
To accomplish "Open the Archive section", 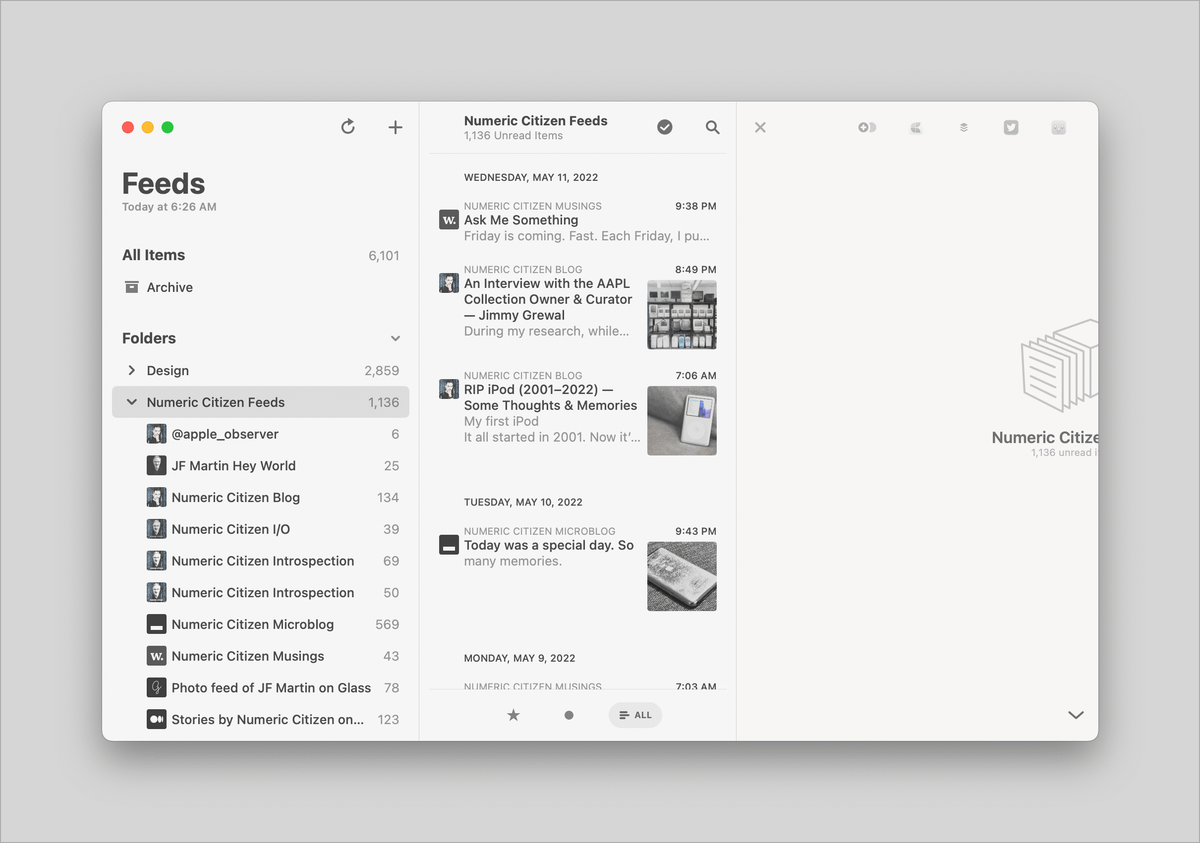I will tap(170, 287).
